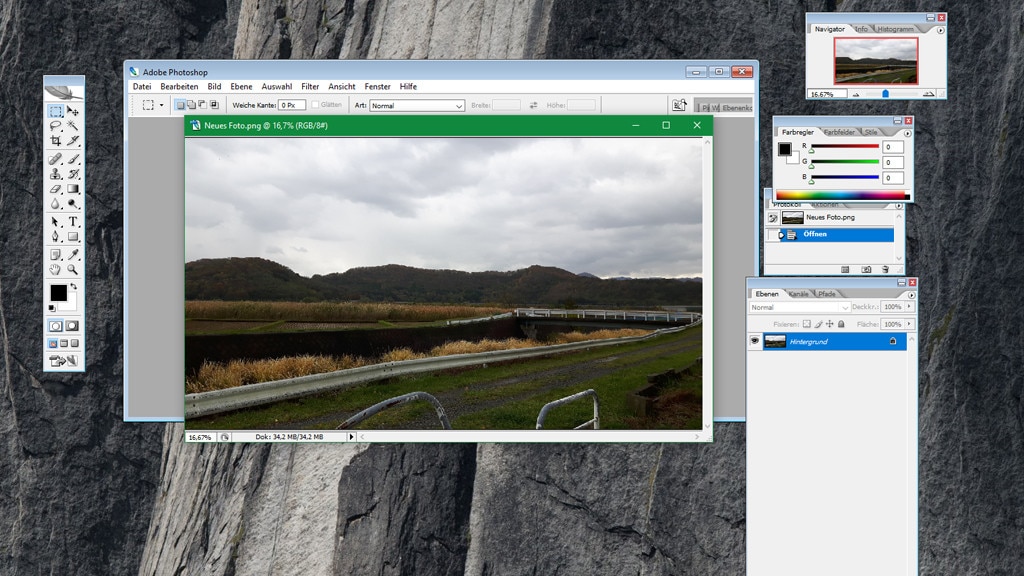Pick the Lasso tool
Viewport: 1024px width, 576px height.
click(x=56, y=126)
